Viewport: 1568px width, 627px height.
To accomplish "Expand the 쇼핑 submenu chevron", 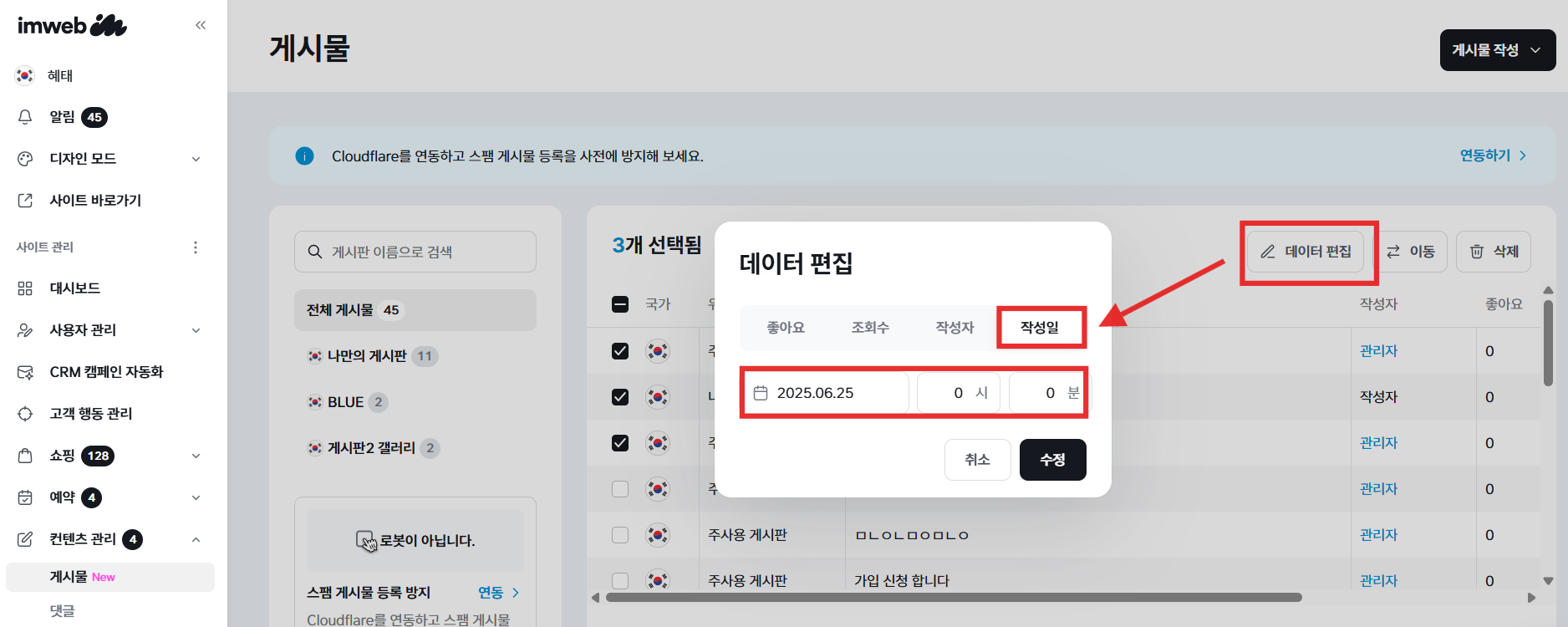I will coord(196,456).
